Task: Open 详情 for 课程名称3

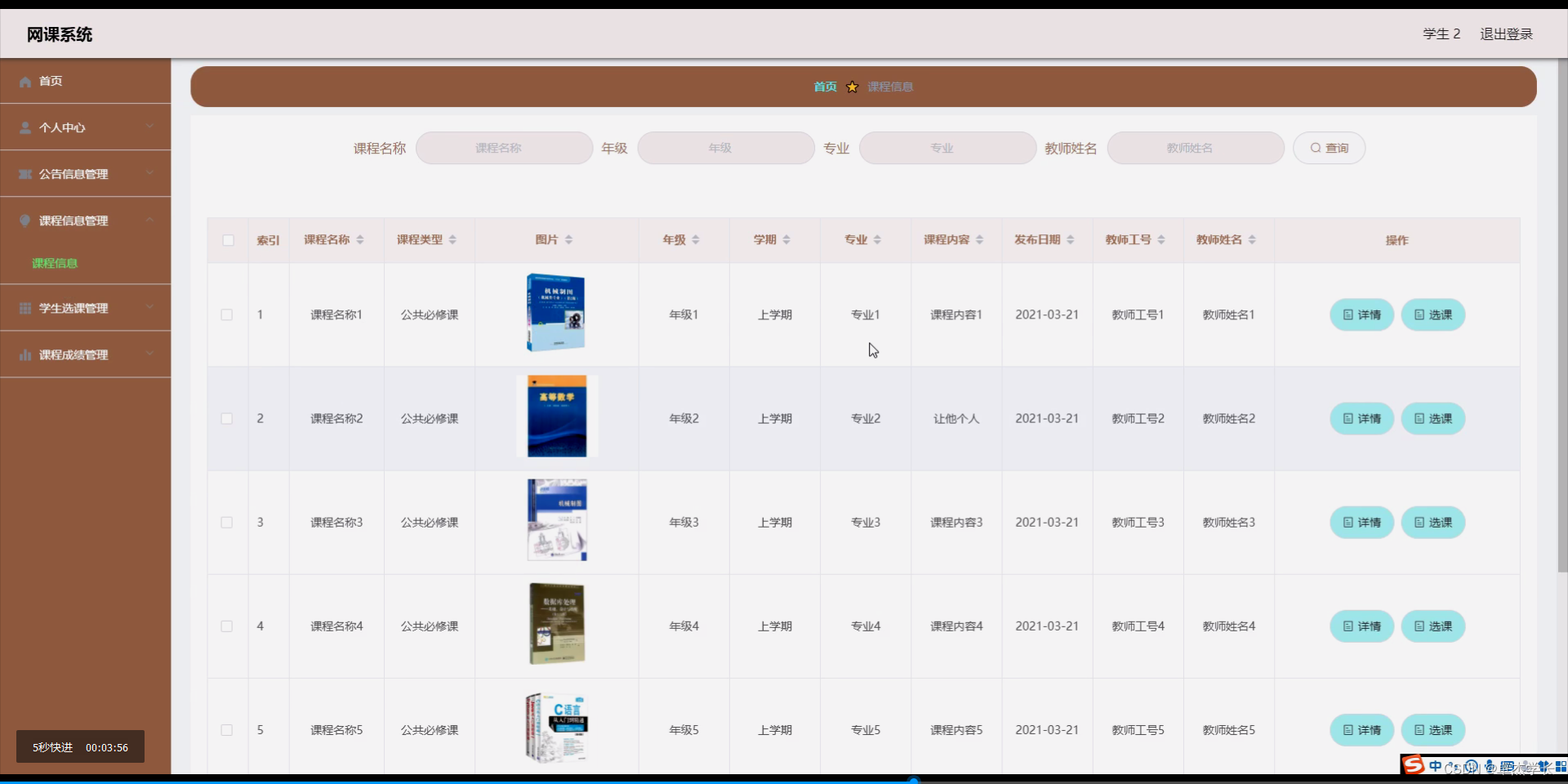Action: pyautogui.click(x=1361, y=523)
